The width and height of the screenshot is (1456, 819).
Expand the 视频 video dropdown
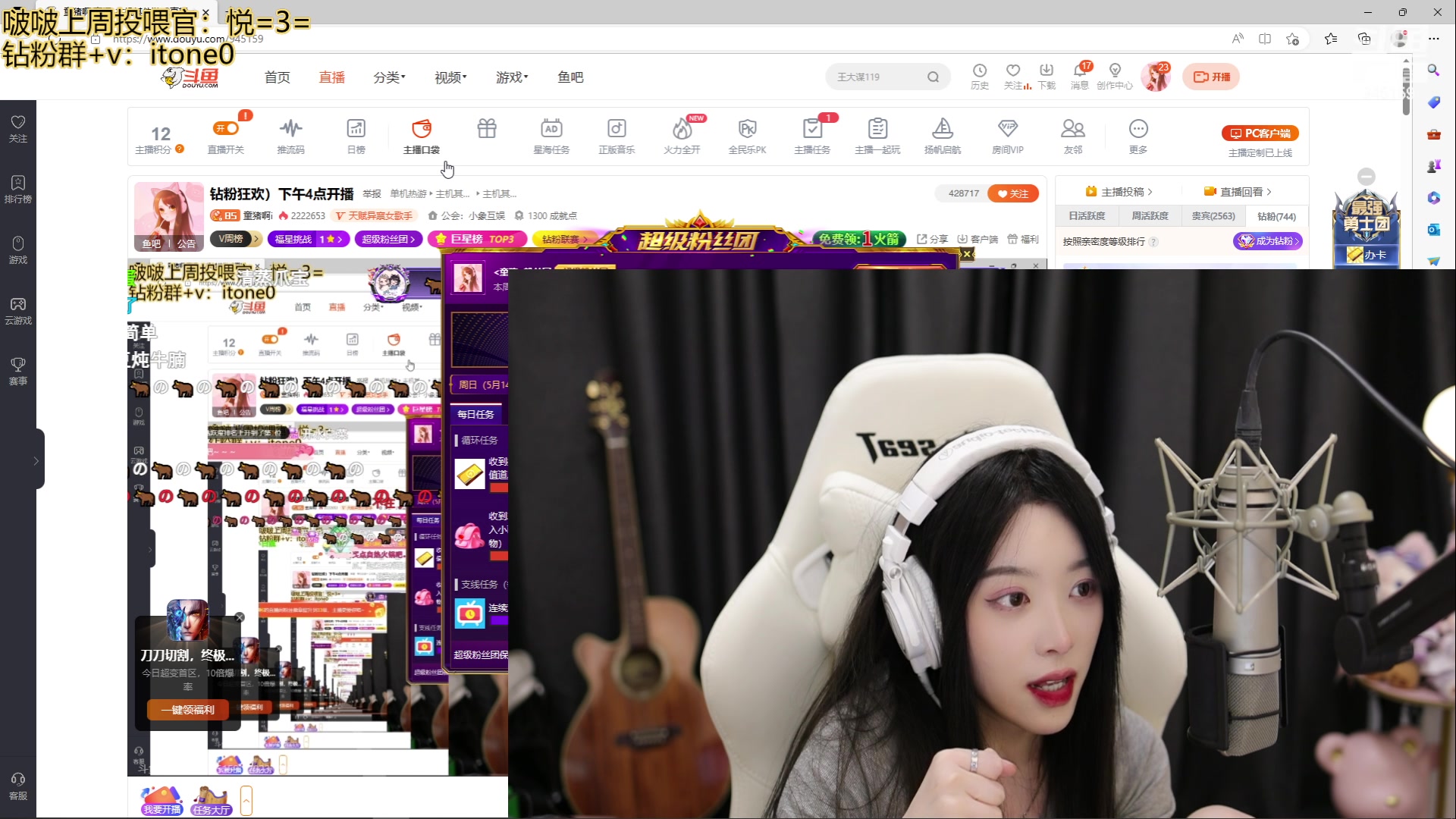pyautogui.click(x=450, y=77)
